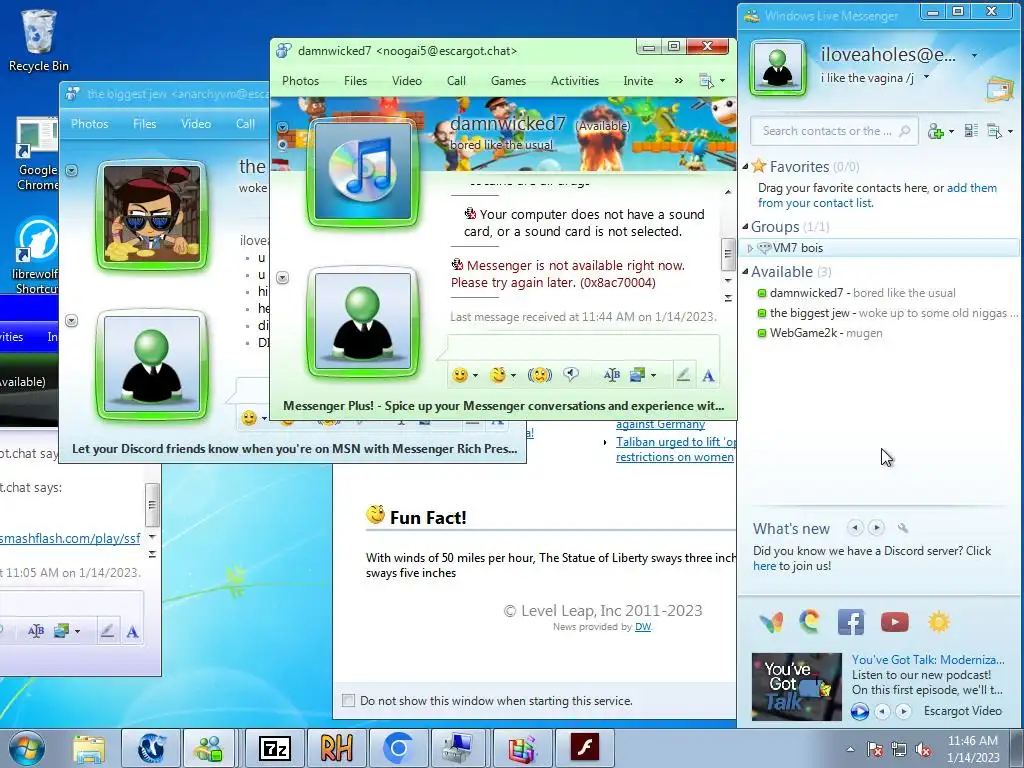Show the next What's new item
Viewport: 1024px width, 768px height.
[x=876, y=528]
